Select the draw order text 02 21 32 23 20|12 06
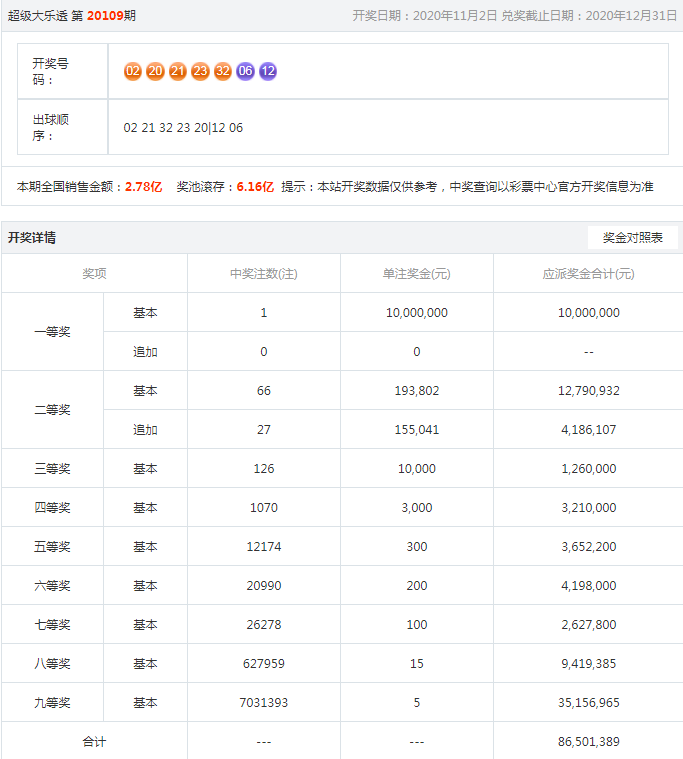 (183, 128)
